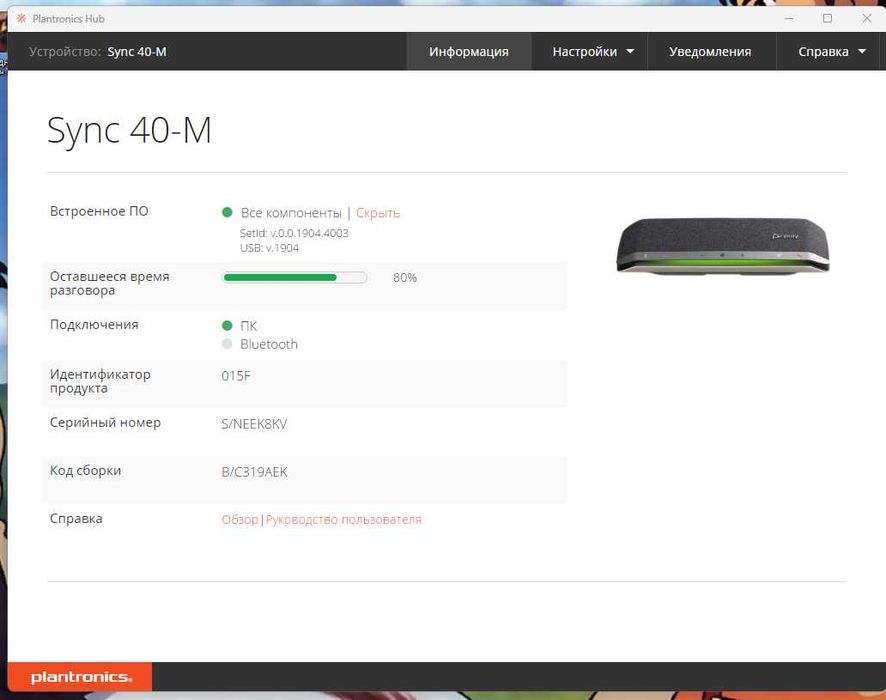Close the Plantronics Hub window
This screenshot has height=700, width=886.
pos(866,19)
